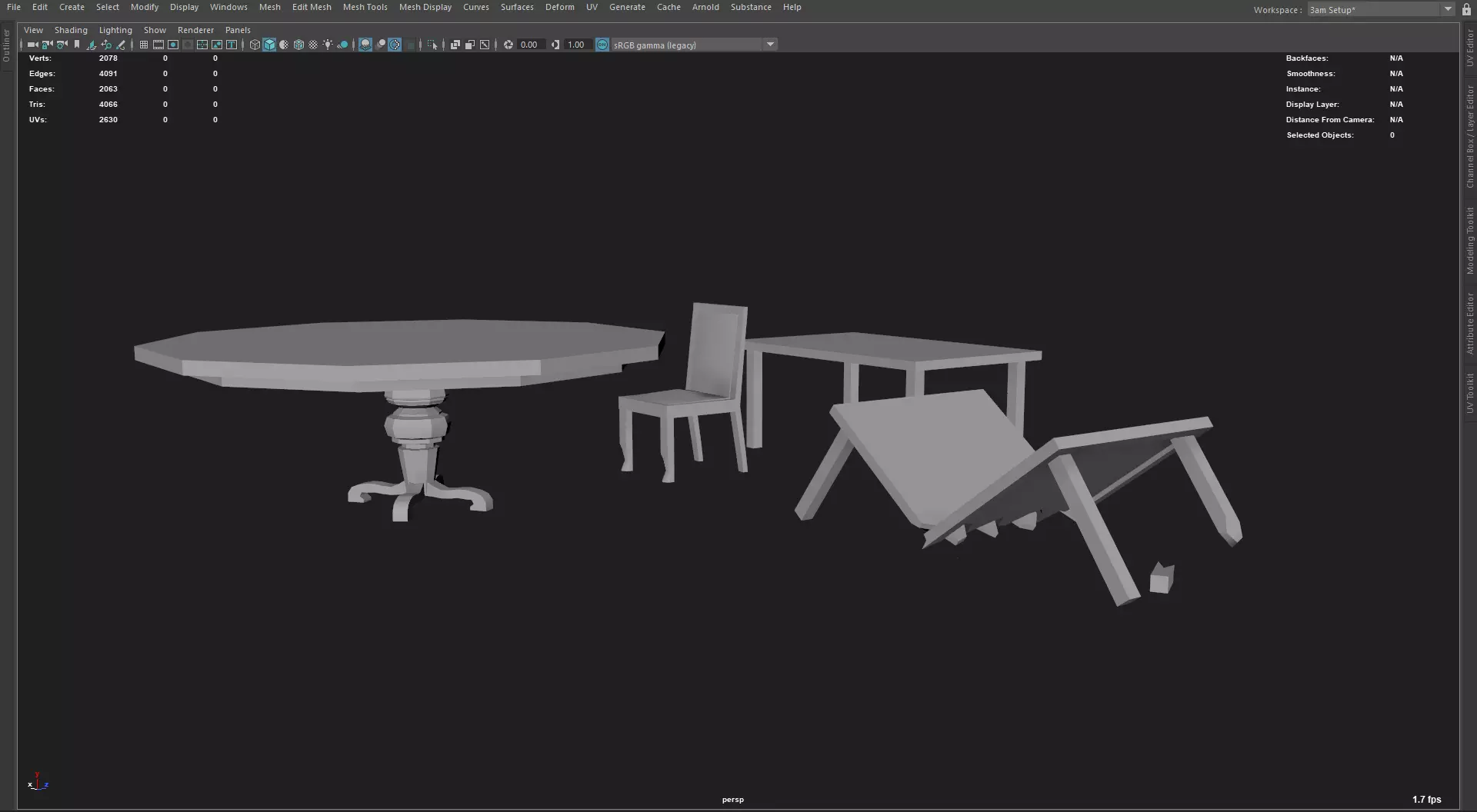Open the Arnold menu
This screenshot has height=812, width=1477.
point(705,7)
